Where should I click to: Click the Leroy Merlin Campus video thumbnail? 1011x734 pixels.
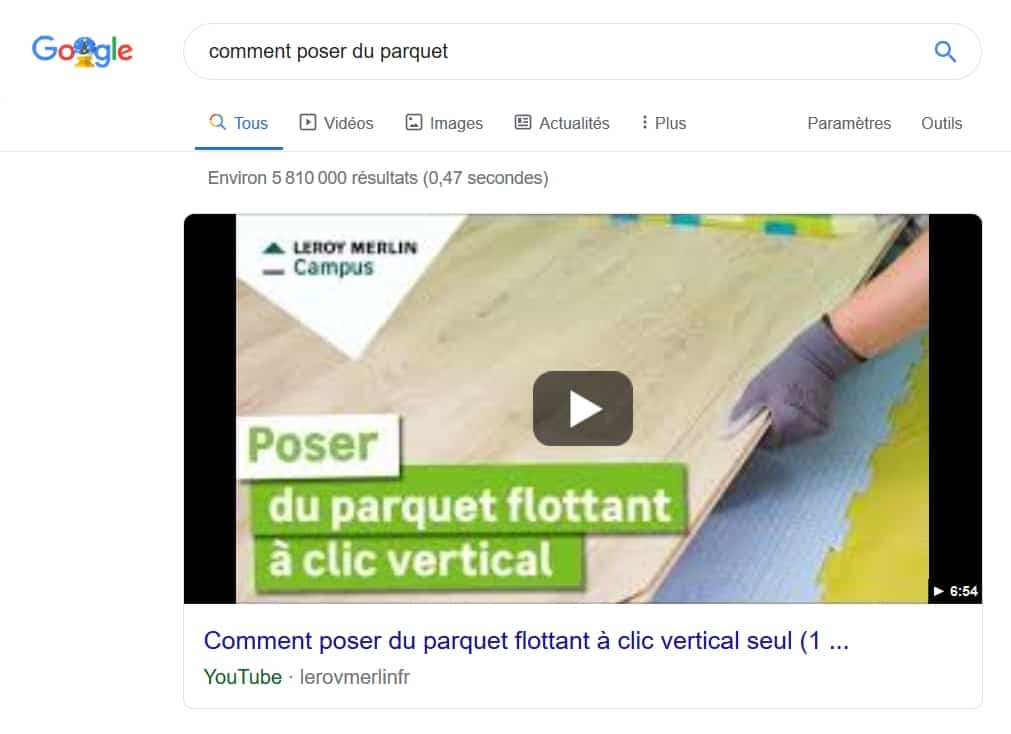582,408
